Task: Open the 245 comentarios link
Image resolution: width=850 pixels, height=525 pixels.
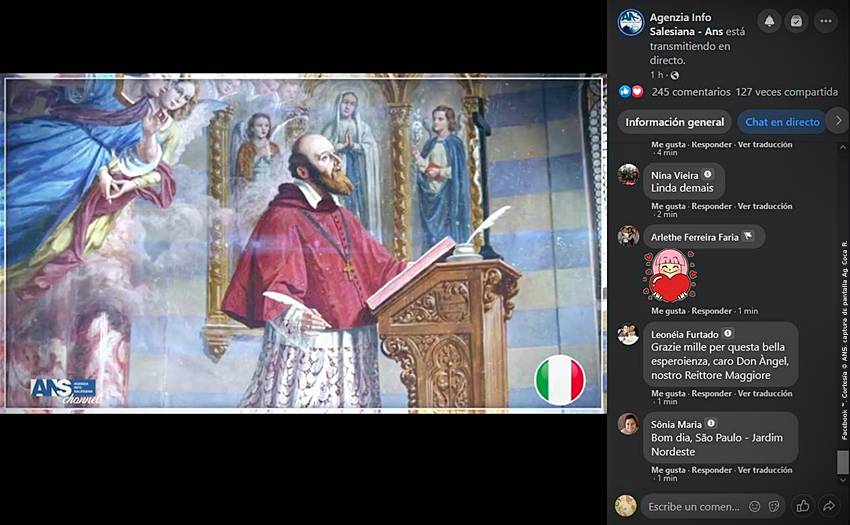Action: point(691,92)
